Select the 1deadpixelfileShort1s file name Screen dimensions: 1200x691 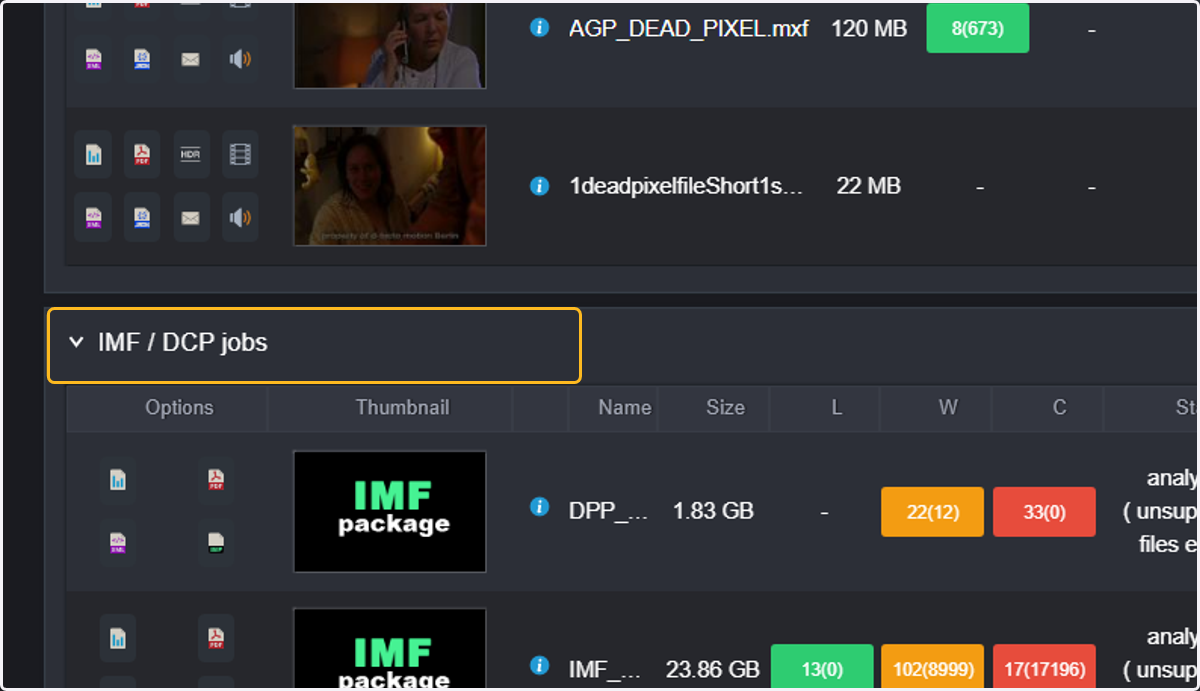686,186
